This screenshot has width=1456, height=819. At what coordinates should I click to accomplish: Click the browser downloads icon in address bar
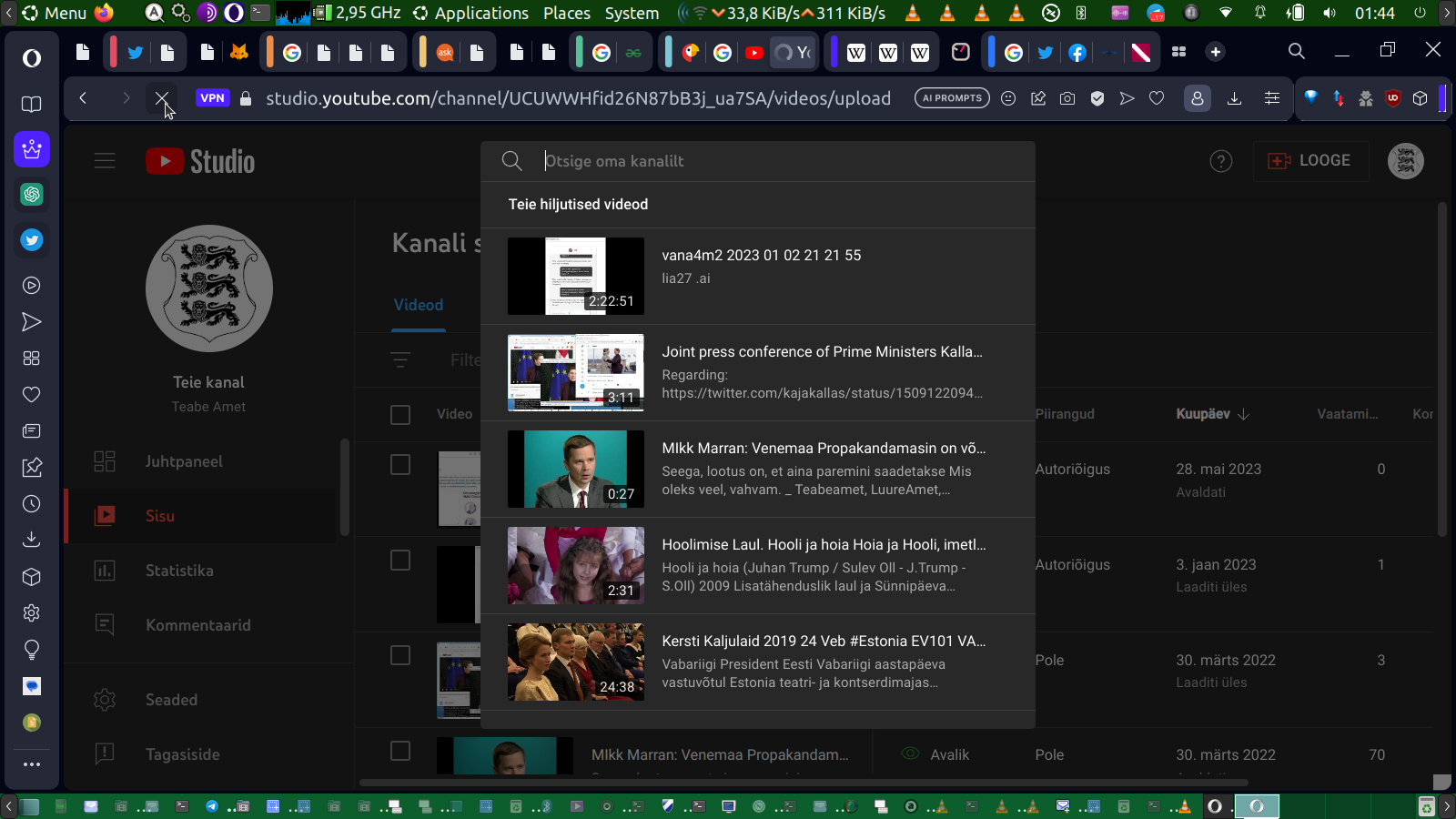coord(1234,98)
